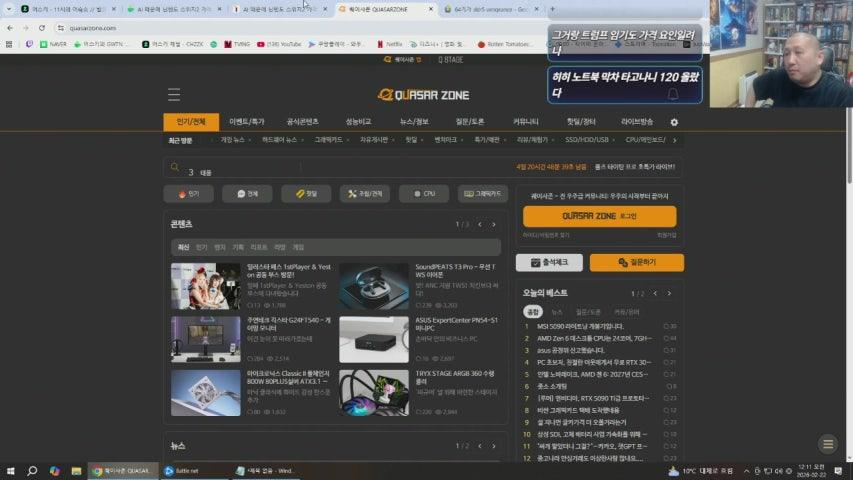This screenshot has height=480, width=853.
Task: Open the Rotten Tomatoes bookmark
Action: (x=505, y=44)
